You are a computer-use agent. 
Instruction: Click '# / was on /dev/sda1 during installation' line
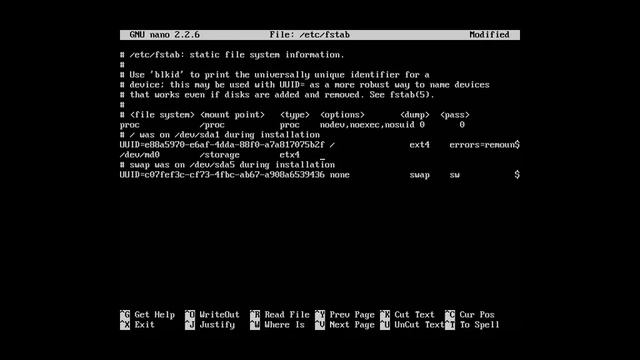pos(220,135)
